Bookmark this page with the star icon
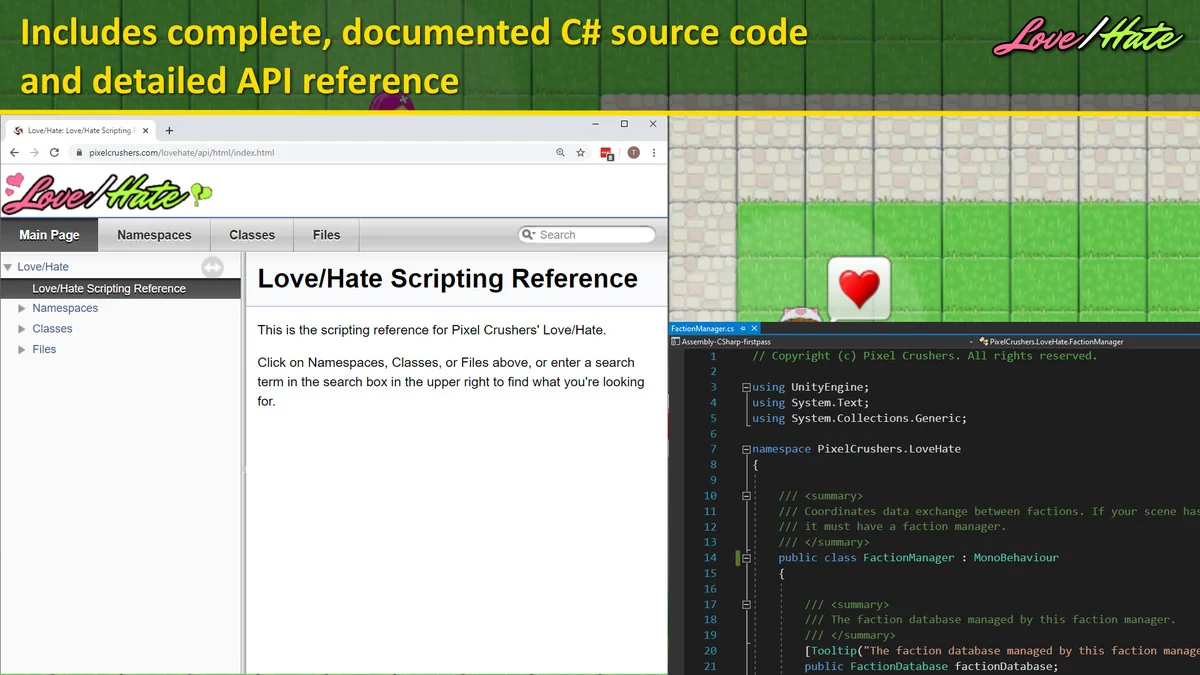Viewport: 1200px width, 675px height. 581,153
